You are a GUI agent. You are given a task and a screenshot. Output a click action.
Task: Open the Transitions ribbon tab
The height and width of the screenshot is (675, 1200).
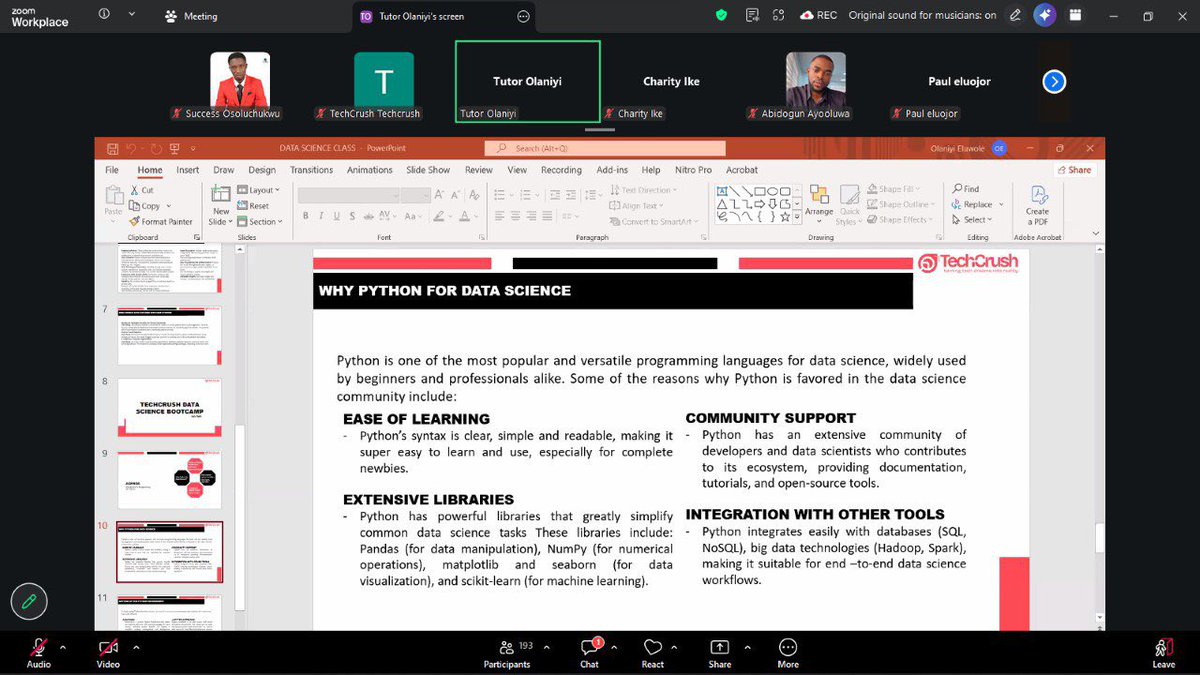(311, 170)
